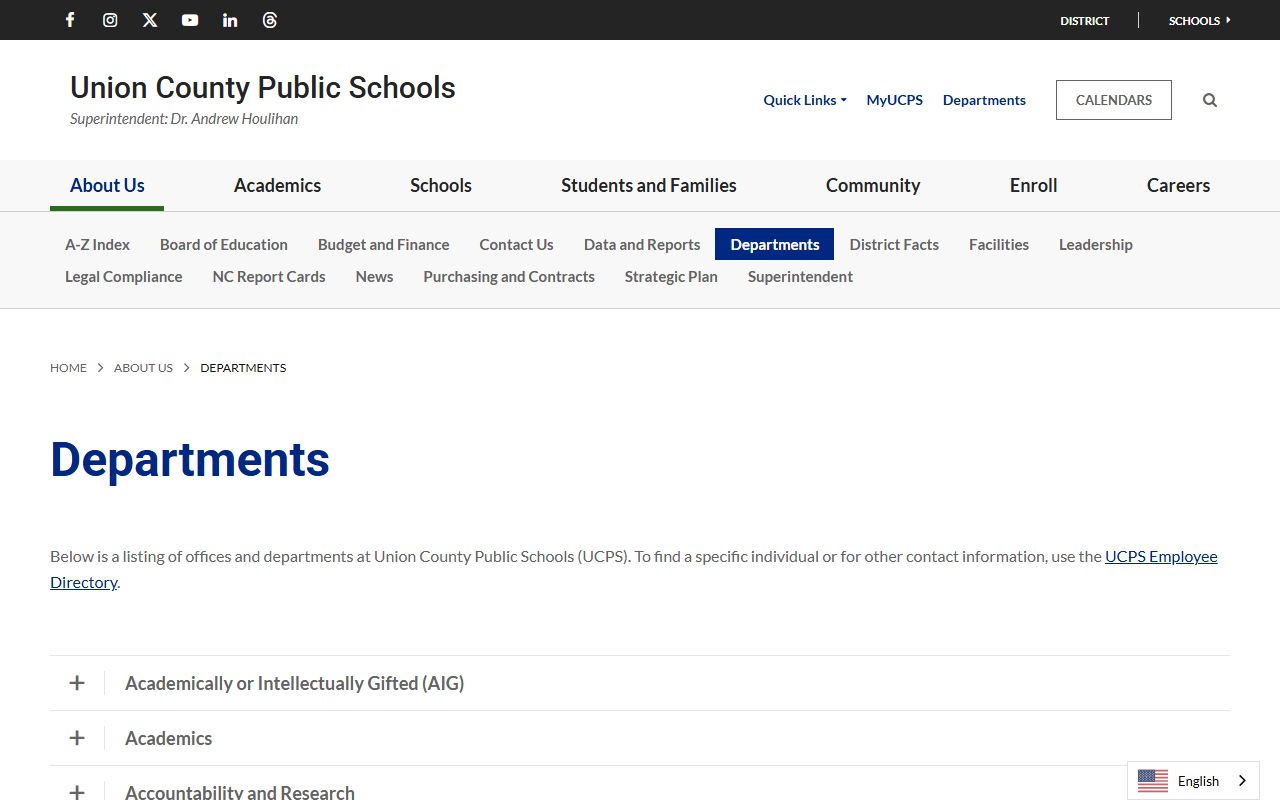This screenshot has height=800, width=1280.
Task: Open the Budget and Finance submenu link
Action: coord(384,244)
